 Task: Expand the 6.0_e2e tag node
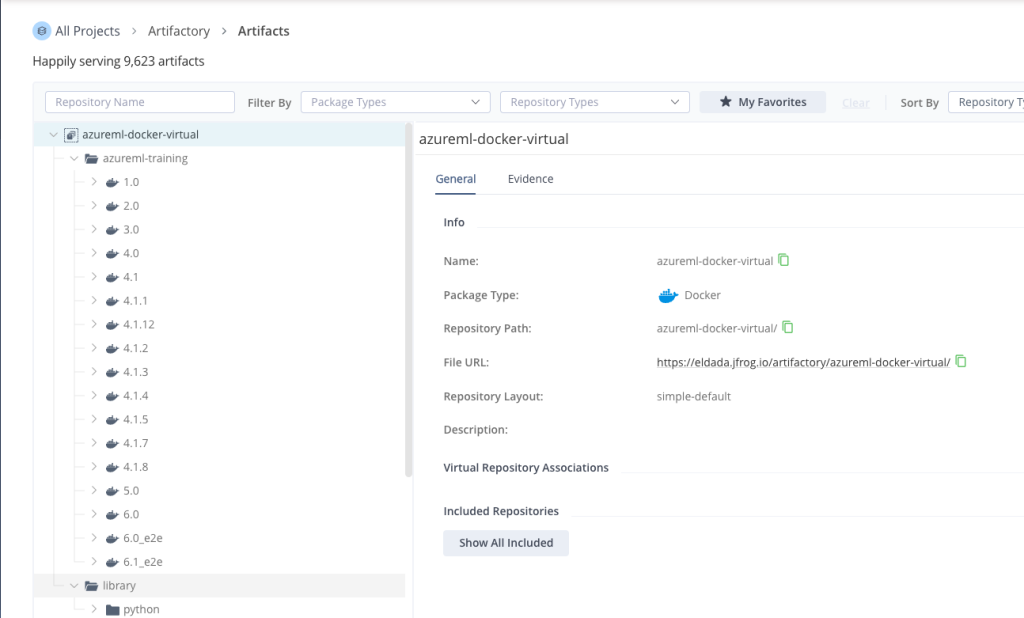(93, 538)
